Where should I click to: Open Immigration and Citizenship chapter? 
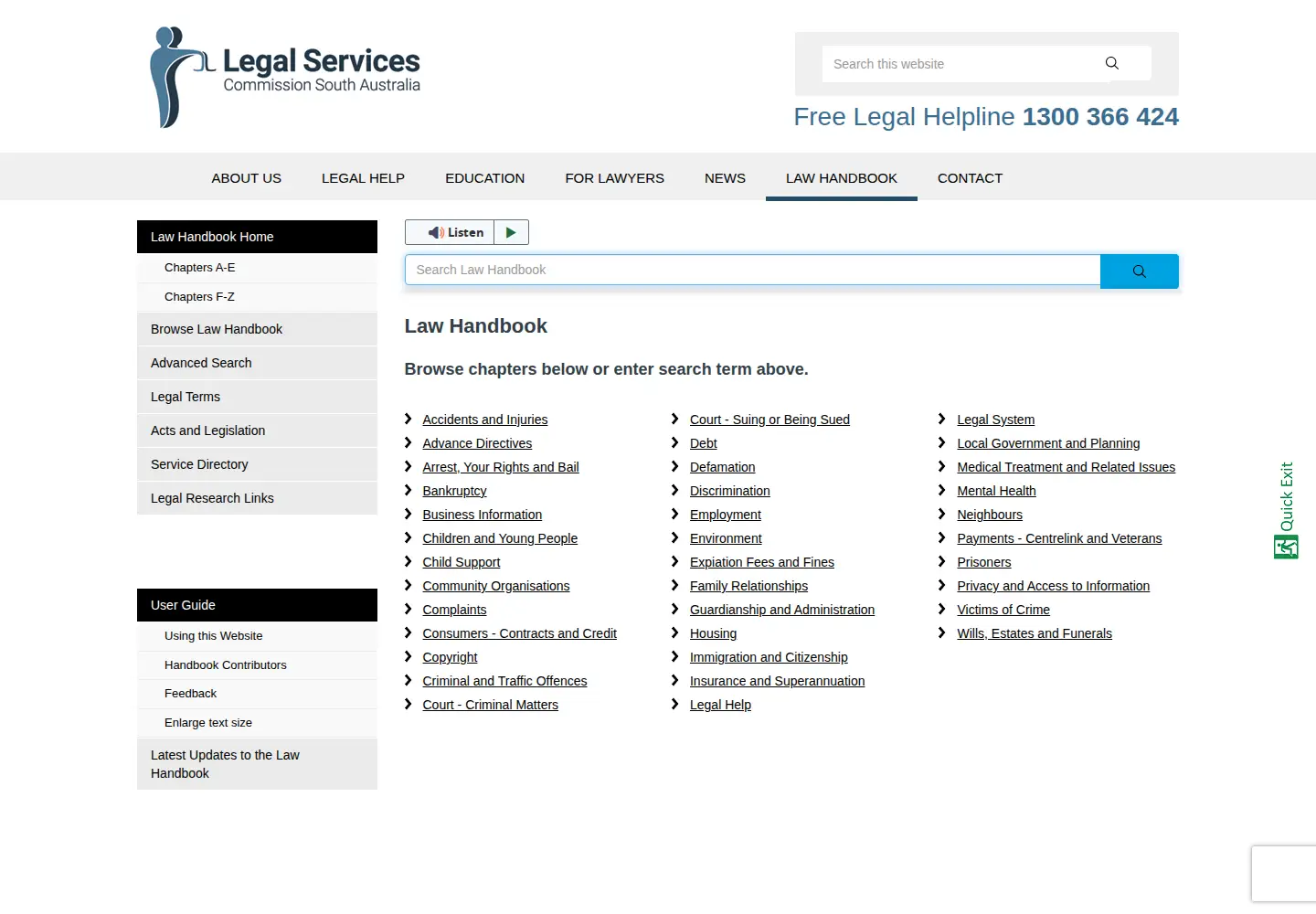[769, 657]
